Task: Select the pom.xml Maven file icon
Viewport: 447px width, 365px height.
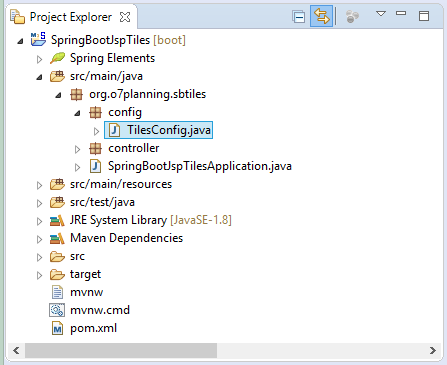Action: (57, 329)
